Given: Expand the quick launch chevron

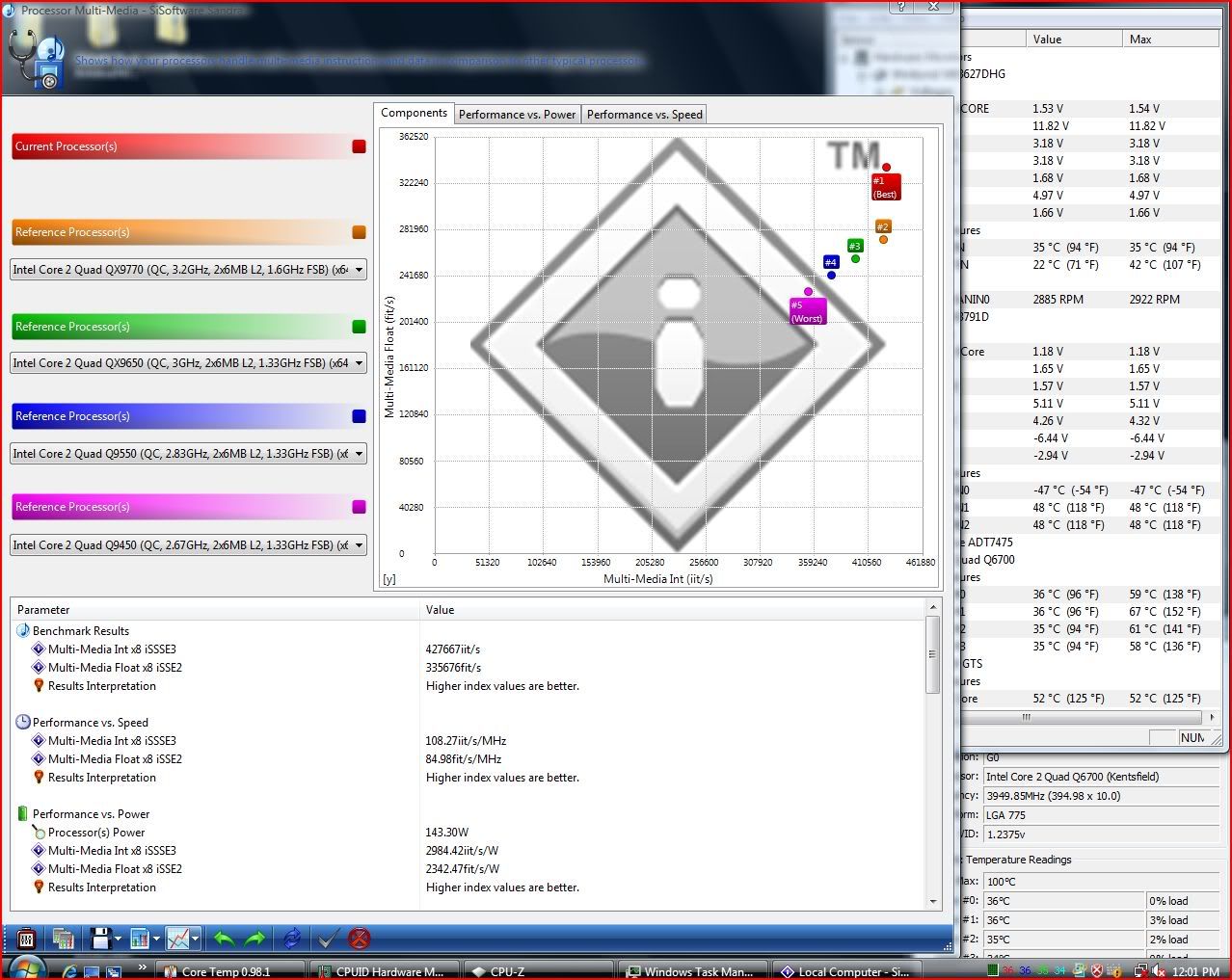Looking at the screenshot, I should coord(143,967).
